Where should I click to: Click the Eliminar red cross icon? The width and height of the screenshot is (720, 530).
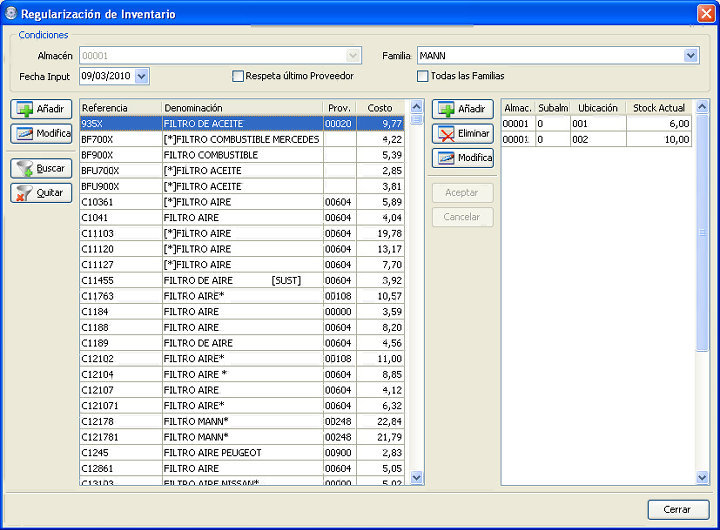(446, 134)
